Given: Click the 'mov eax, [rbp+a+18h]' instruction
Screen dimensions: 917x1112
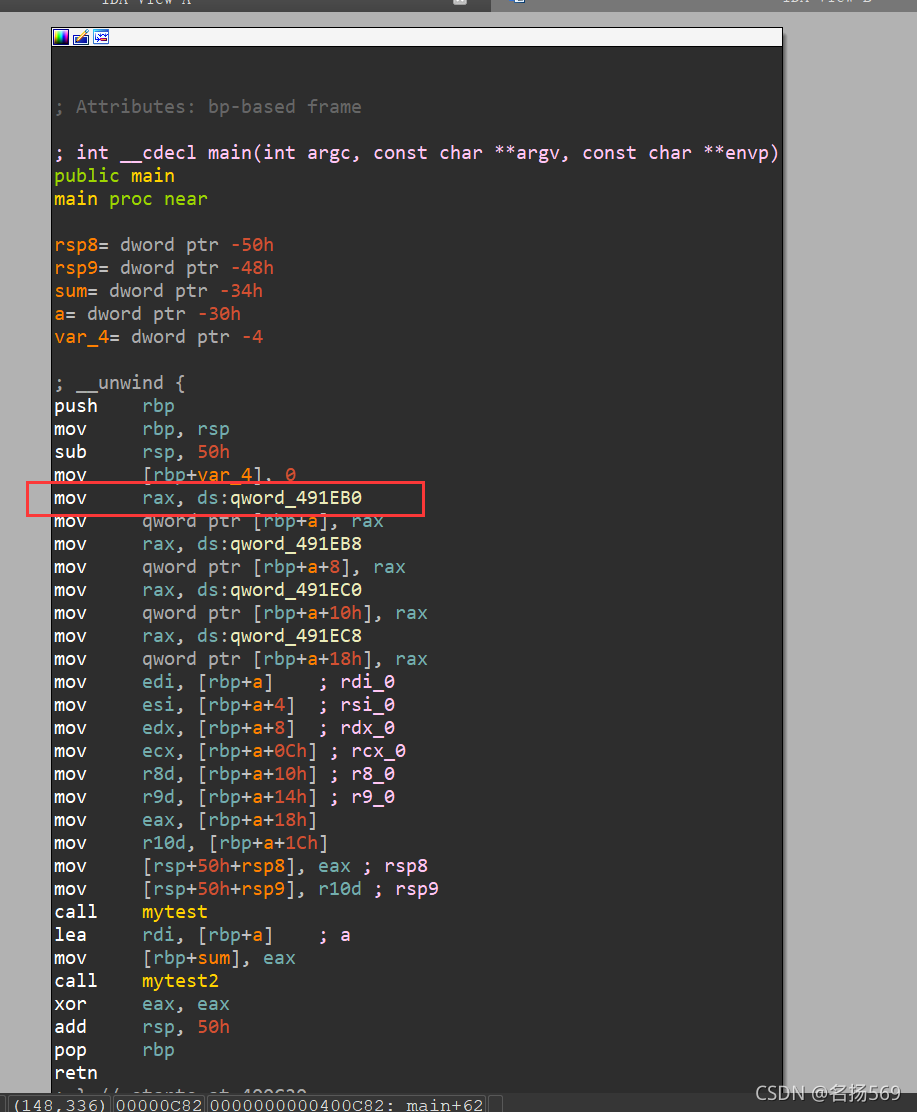Looking at the screenshot, I should point(186,821).
